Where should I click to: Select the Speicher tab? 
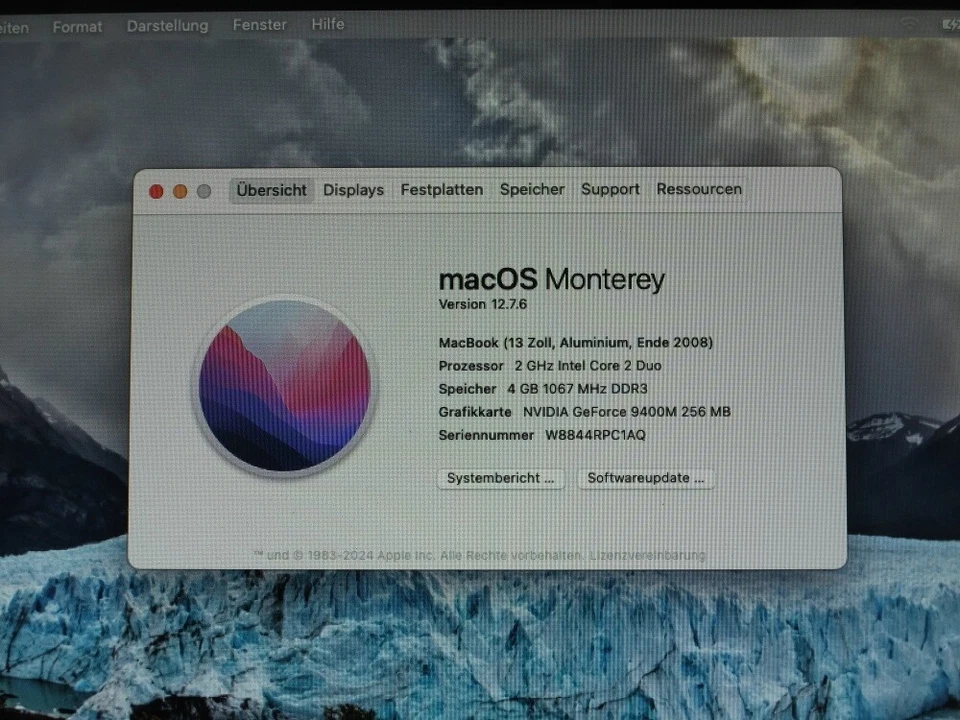531,190
